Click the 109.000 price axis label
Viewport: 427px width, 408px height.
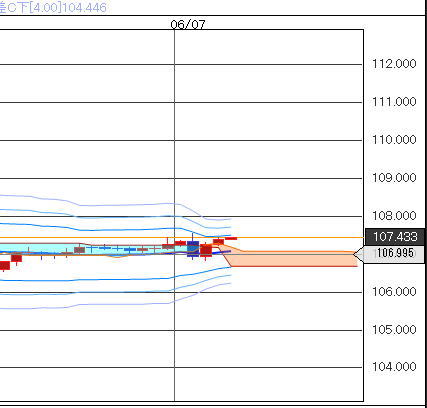(394, 178)
